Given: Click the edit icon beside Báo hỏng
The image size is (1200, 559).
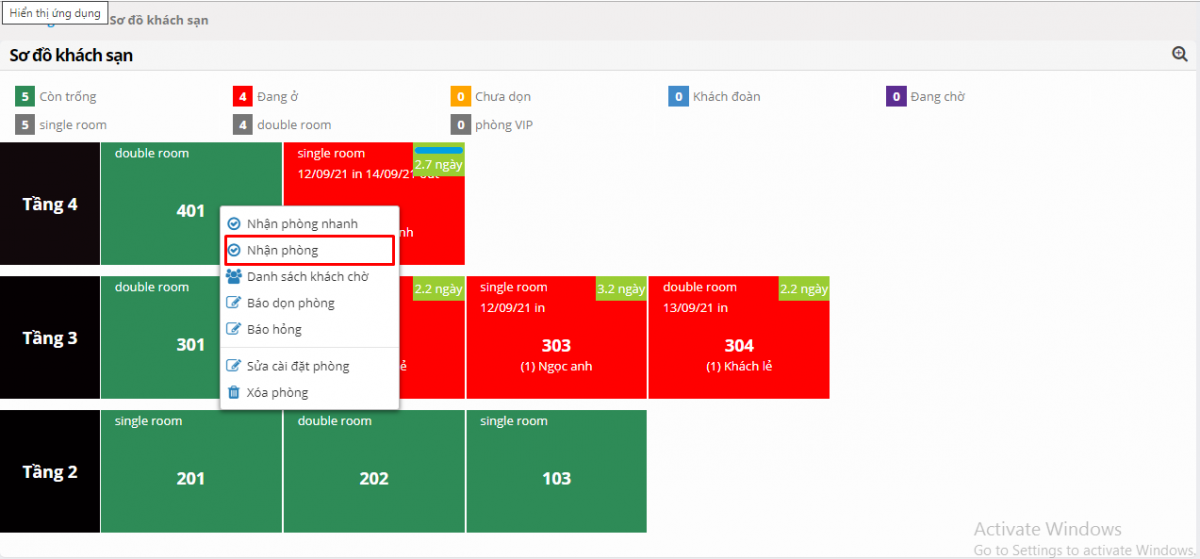Looking at the screenshot, I should (x=234, y=329).
